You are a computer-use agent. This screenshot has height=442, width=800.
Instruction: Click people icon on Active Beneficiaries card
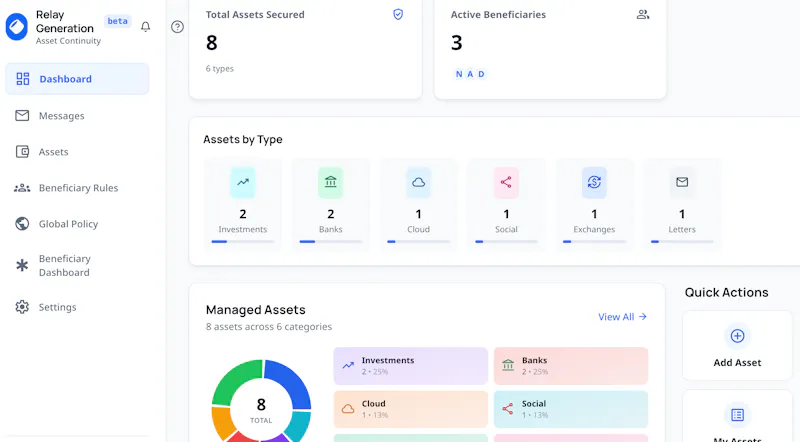click(x=643, y=14)
